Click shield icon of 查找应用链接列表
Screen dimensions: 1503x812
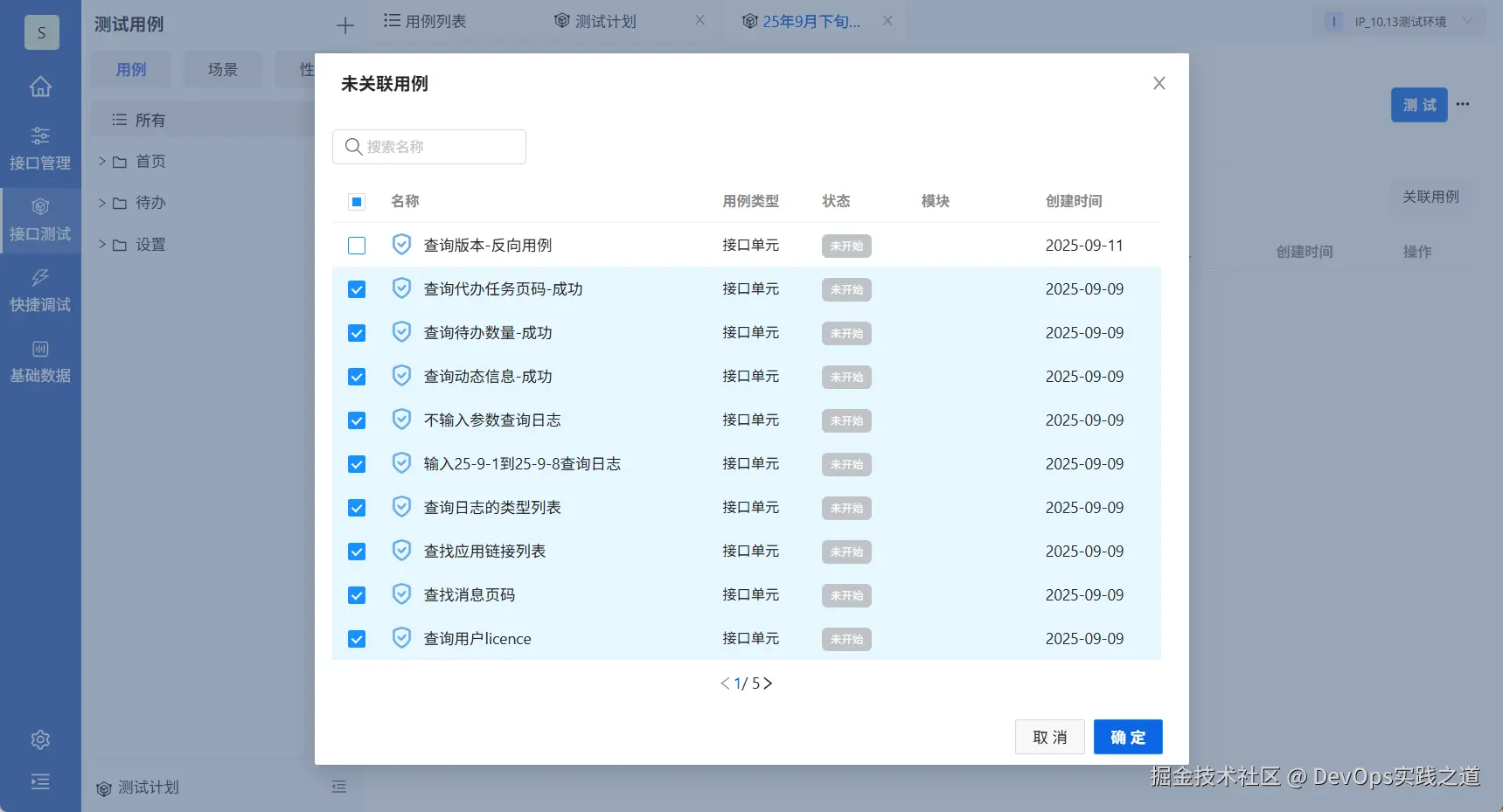[x=401, y=551]
